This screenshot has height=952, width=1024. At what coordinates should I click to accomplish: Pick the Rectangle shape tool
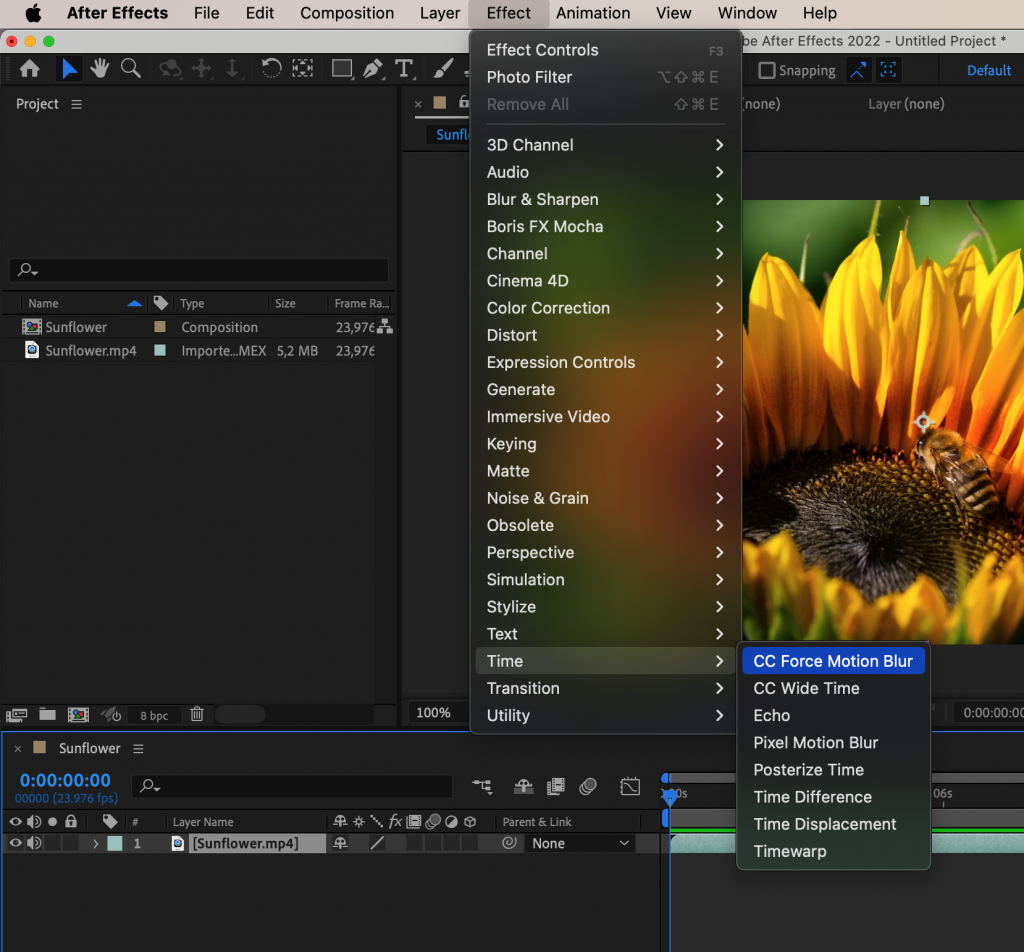pos(341,69)
